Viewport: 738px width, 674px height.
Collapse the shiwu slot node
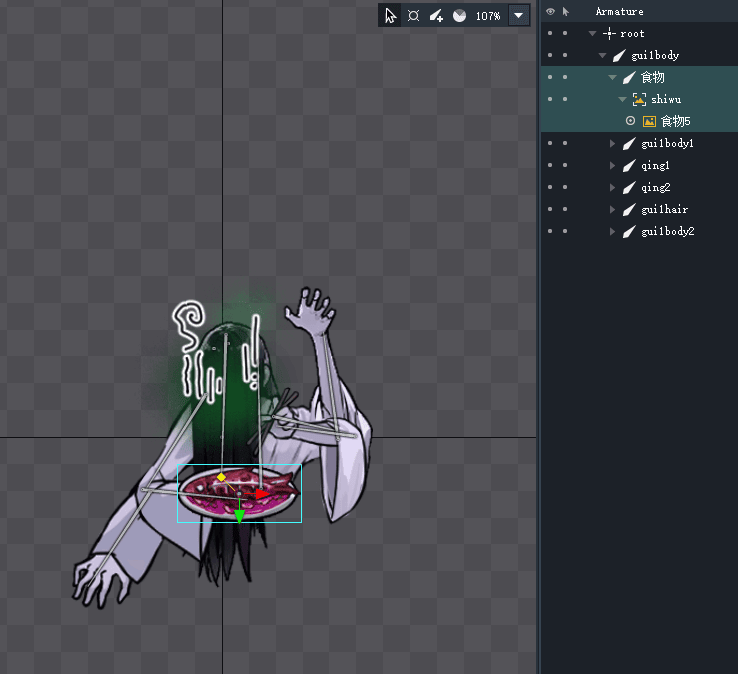(x=622, y=99)
